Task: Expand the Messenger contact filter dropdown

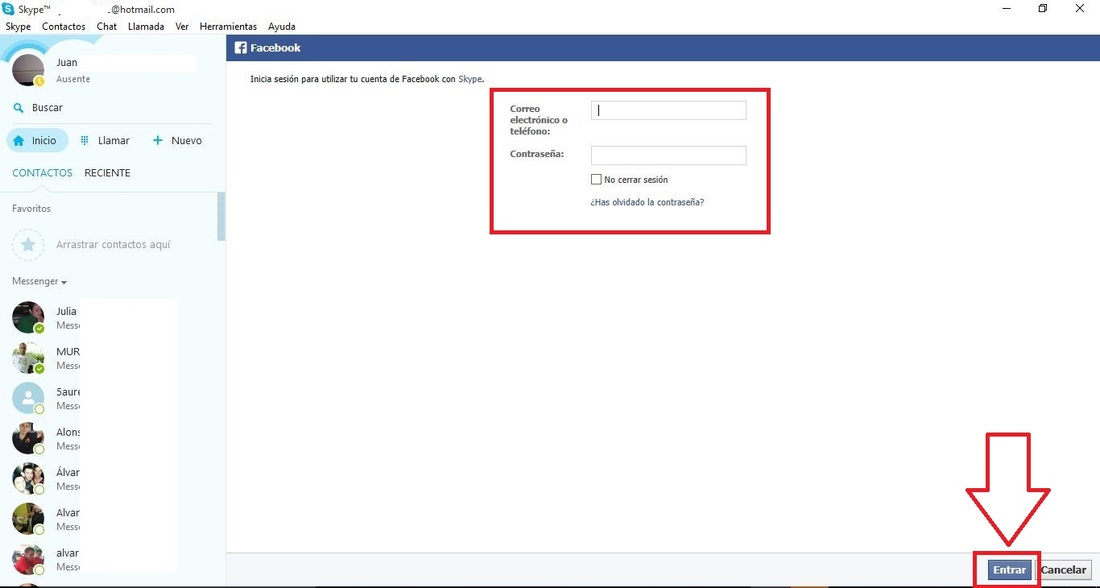Action: (39, 281)
